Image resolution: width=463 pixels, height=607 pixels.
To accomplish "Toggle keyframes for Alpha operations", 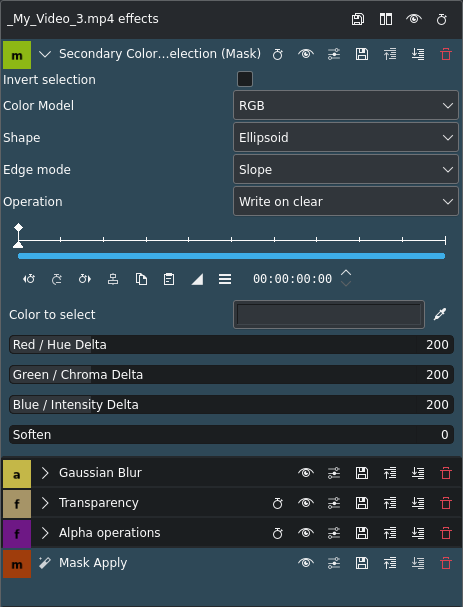I will click(278, 533).
